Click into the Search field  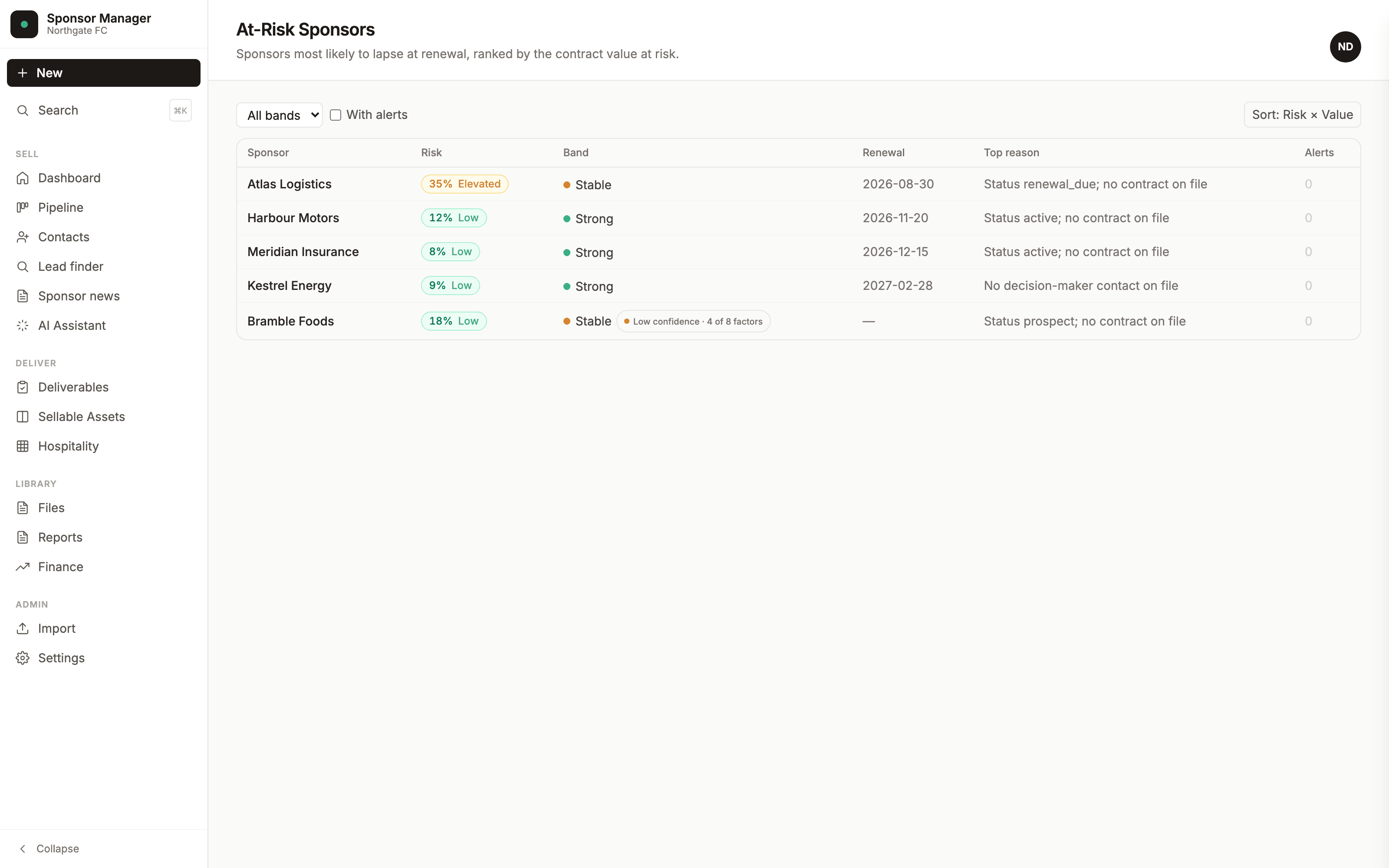click(104, 110)
